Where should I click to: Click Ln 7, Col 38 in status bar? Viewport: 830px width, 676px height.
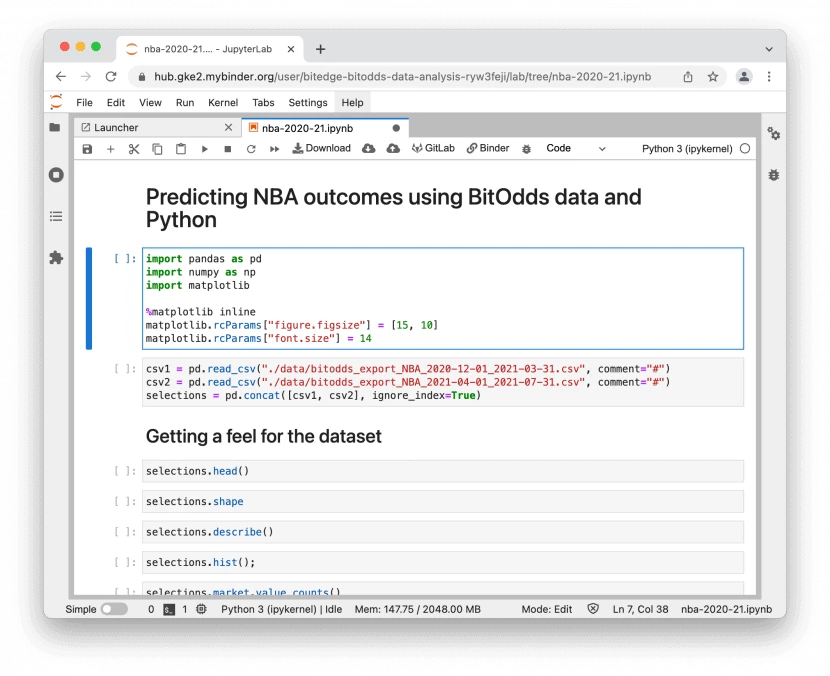640,609
